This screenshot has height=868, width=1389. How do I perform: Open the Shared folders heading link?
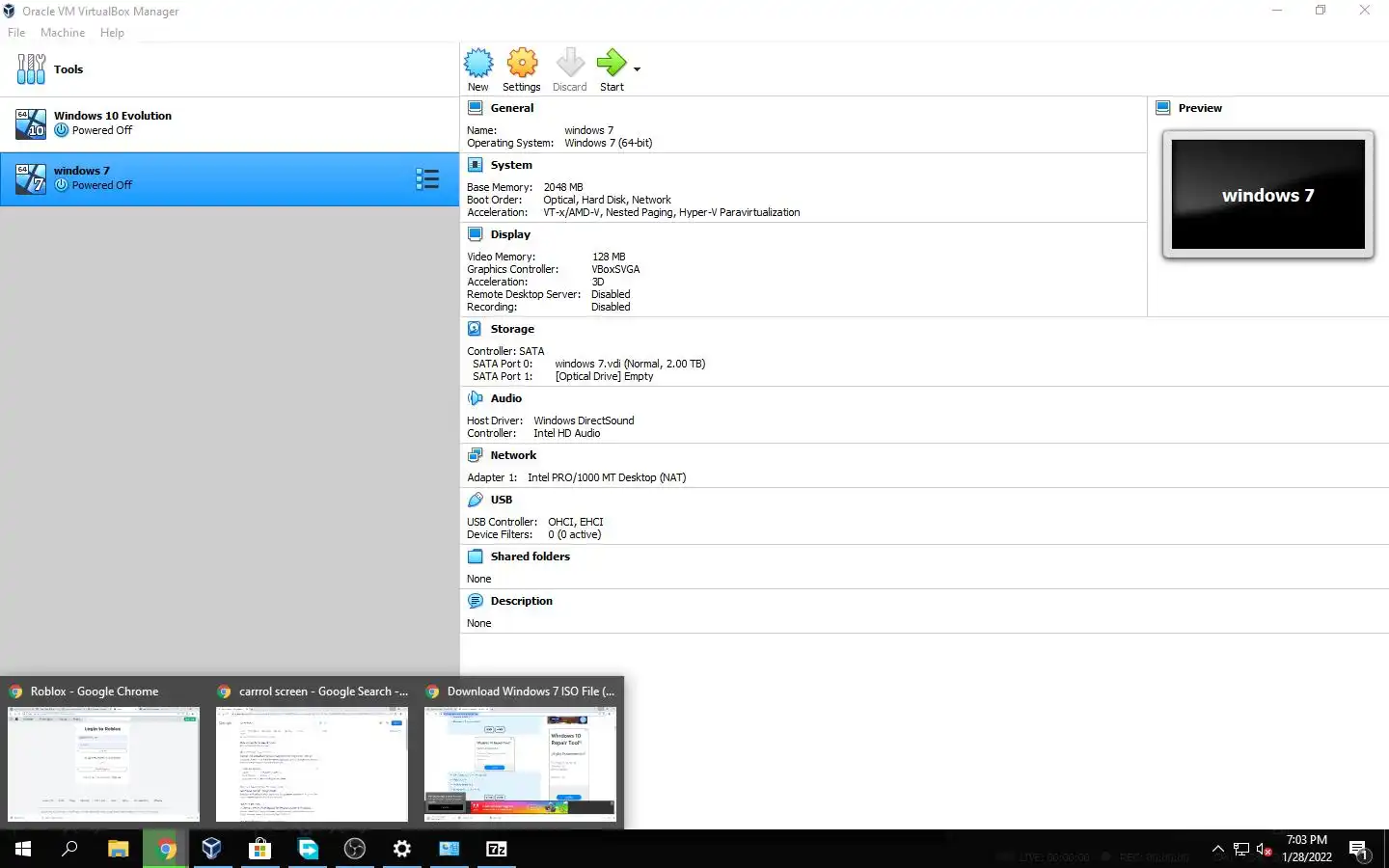pos(531,556)
